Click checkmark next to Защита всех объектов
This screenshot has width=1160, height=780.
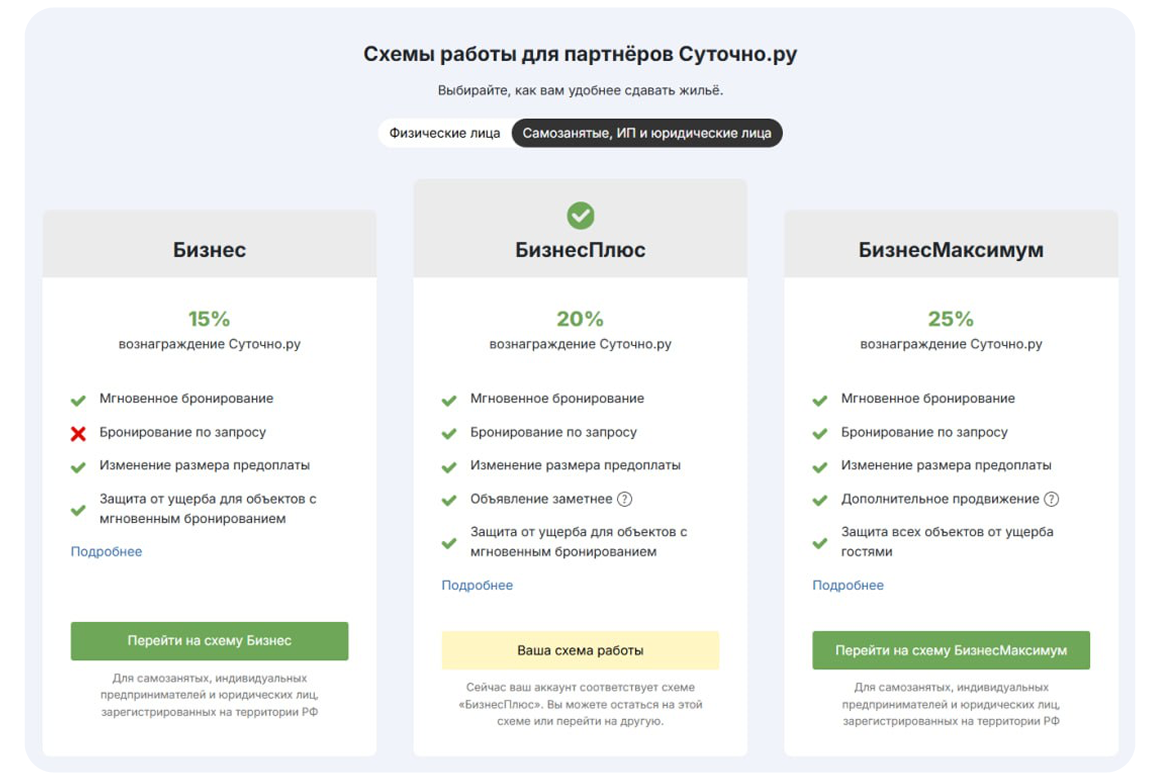pyautogui.click(x=820, y=543)
